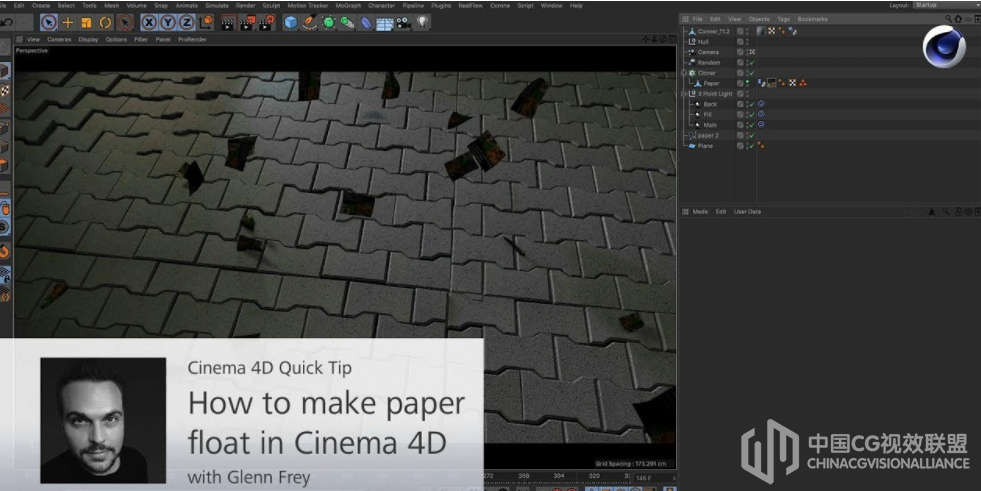Select the Live Selection tool
981x491 pixels.
[x=48, y=23]
